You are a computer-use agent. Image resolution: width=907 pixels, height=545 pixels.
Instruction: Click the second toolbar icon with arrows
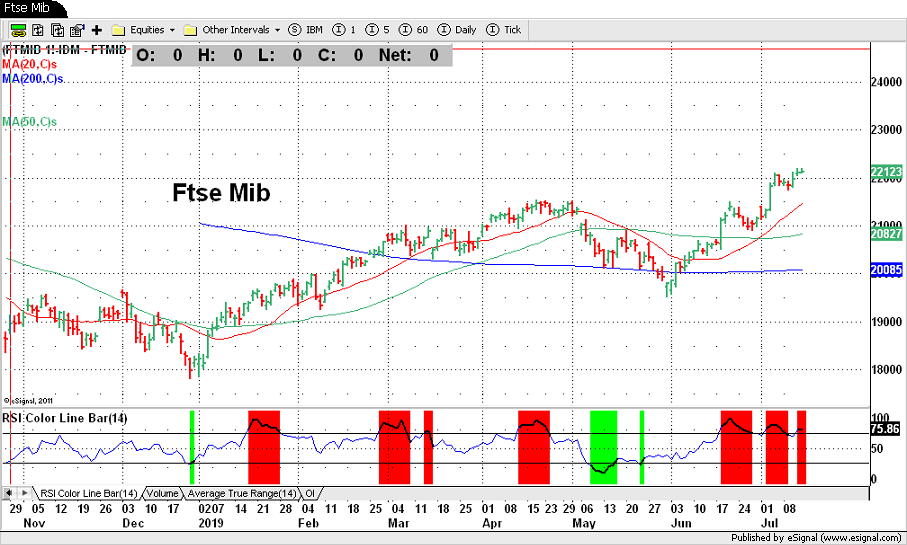click(38, 30)
